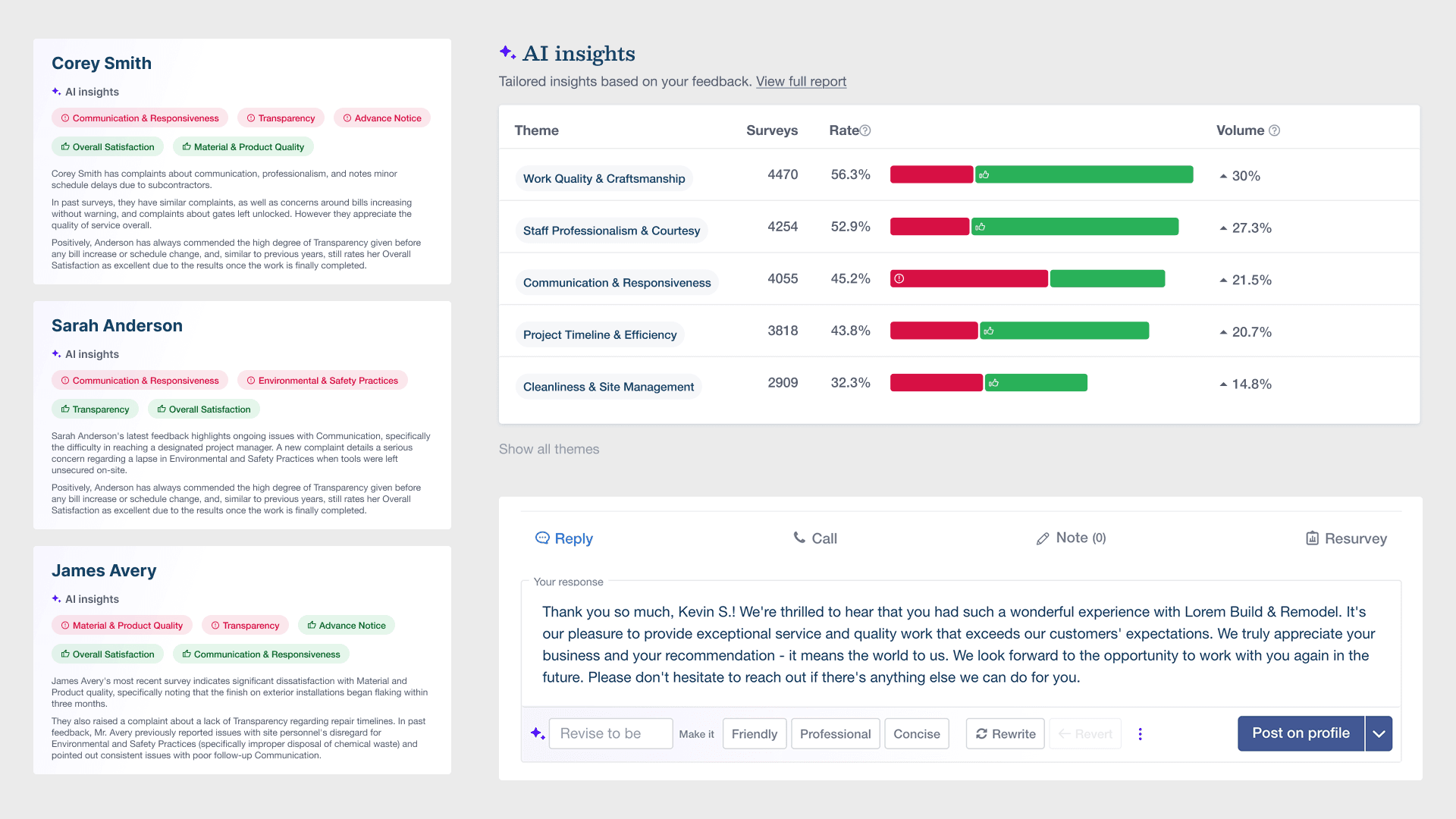Viewport: 1456px width, 819px height.
Task: Click red negative bar for Project Timeline & Efficiency
Action: [x=934, y=331]
